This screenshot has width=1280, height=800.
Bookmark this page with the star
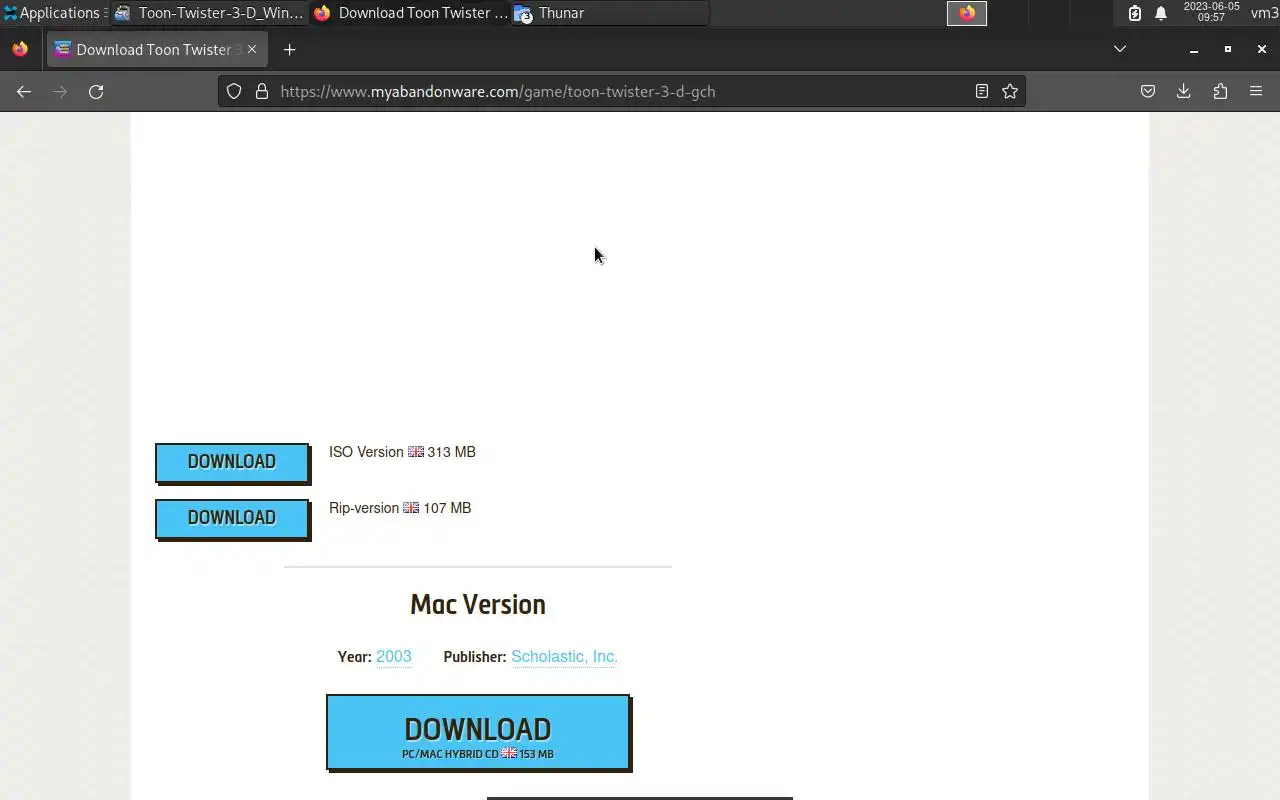point(1010,91)
